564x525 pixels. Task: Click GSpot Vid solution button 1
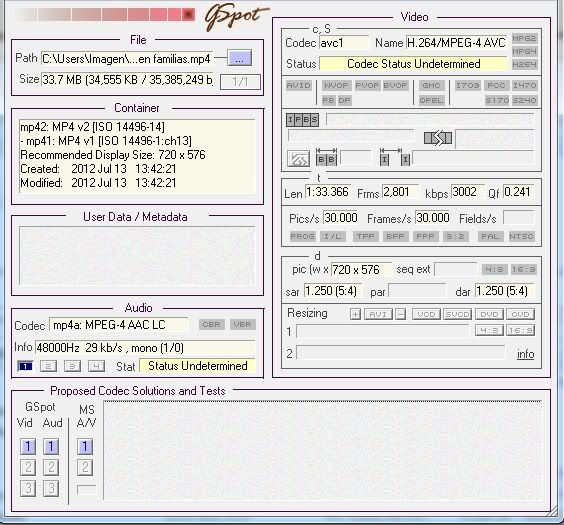click(28, 447)
